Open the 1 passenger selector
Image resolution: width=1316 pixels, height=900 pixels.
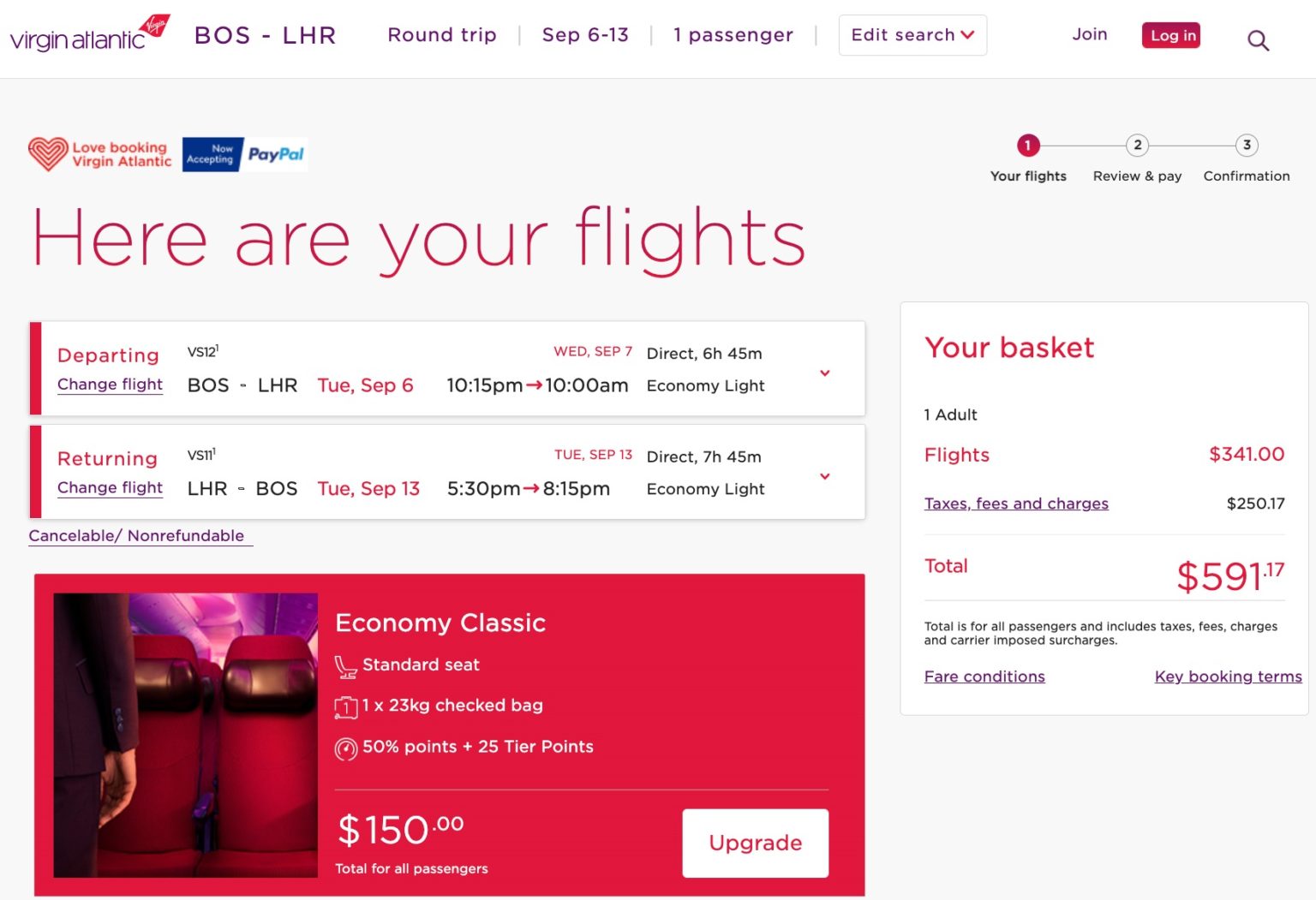(x=733, y=35)
